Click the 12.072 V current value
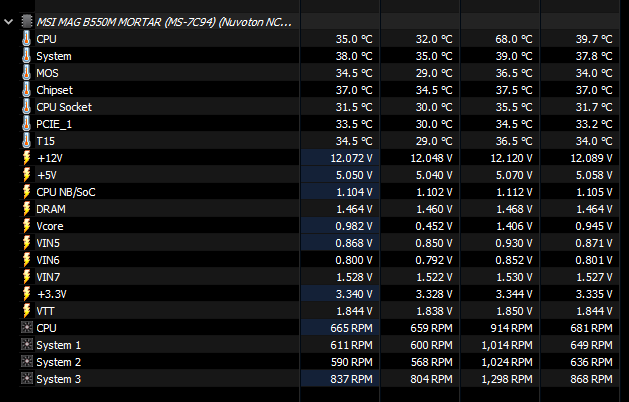The height and width of the screenshot is (402, 629). pos(351,158)
